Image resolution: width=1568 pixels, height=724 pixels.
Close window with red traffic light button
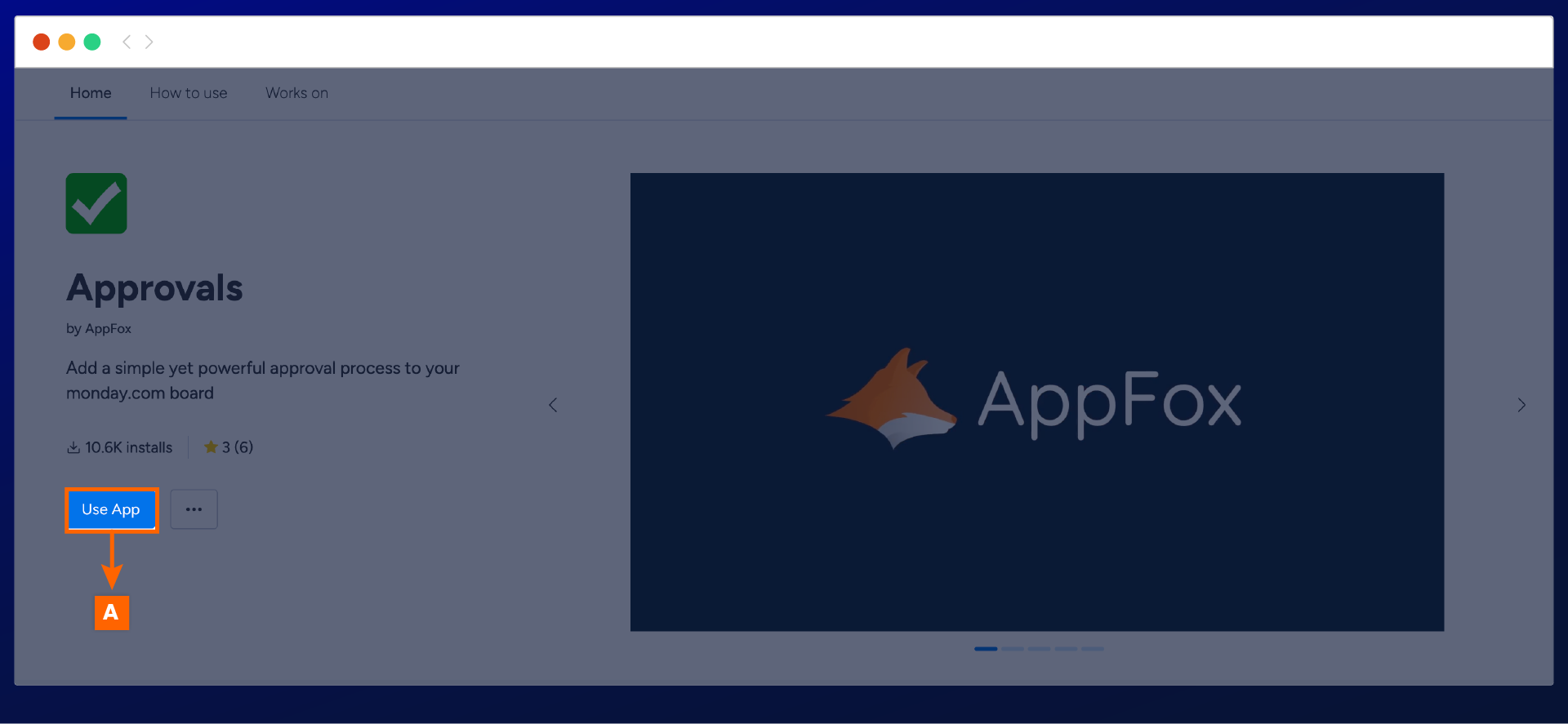pyautogui.click(x=42, y=42)
